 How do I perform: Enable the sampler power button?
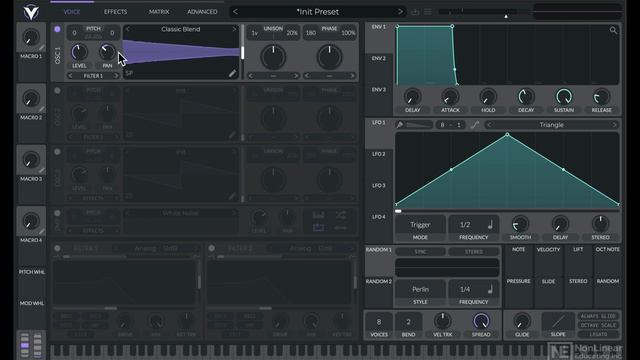57,213
